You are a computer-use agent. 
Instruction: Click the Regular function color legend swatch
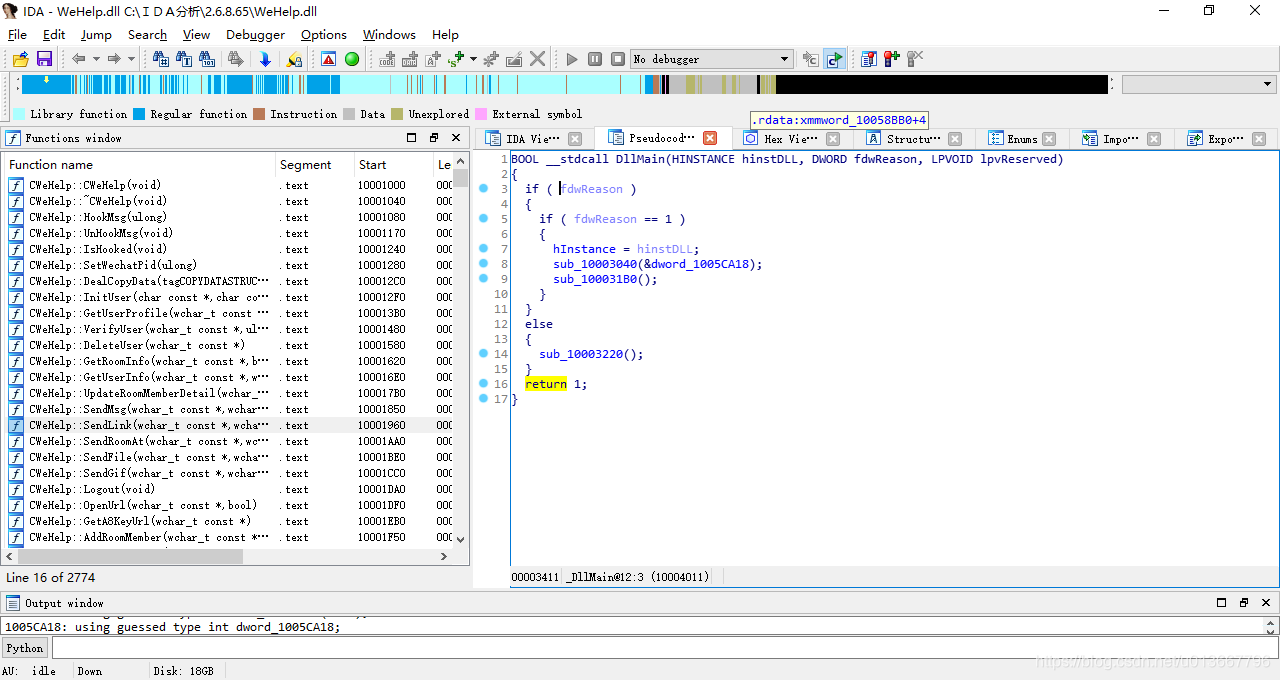tap(139, 114)
